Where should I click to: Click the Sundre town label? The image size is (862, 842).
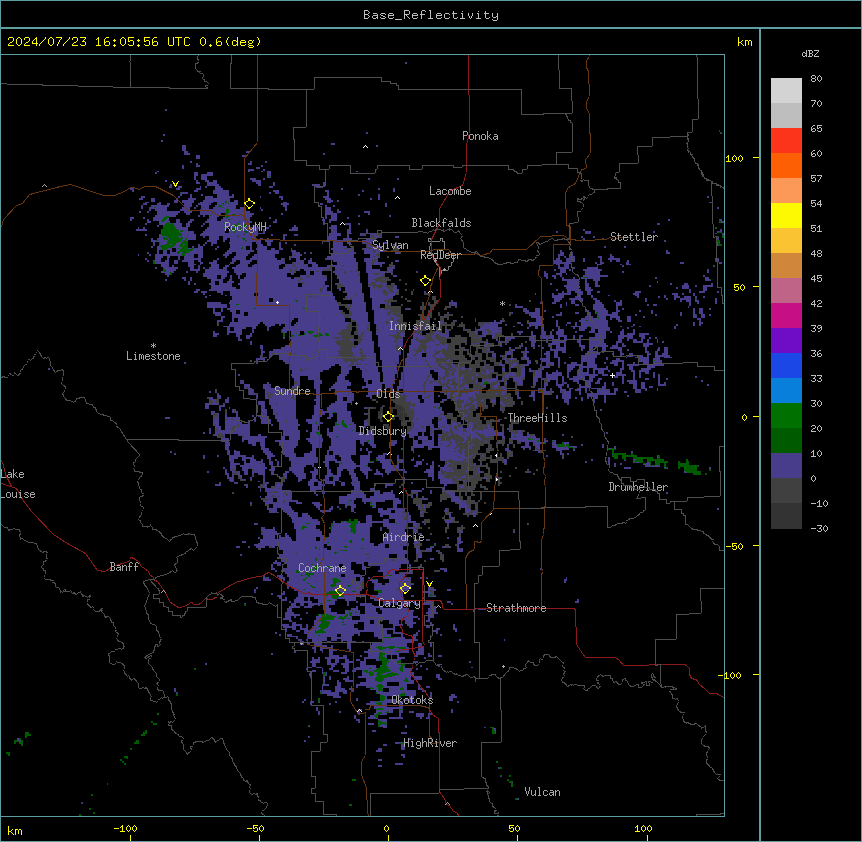(x=292, y=391)
